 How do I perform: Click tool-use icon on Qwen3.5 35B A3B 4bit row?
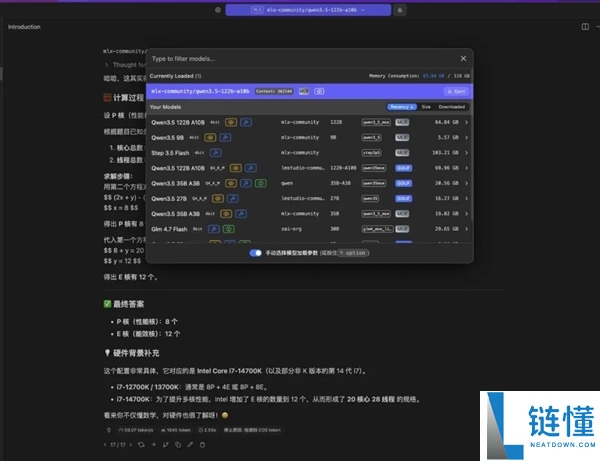coord(241,214)
